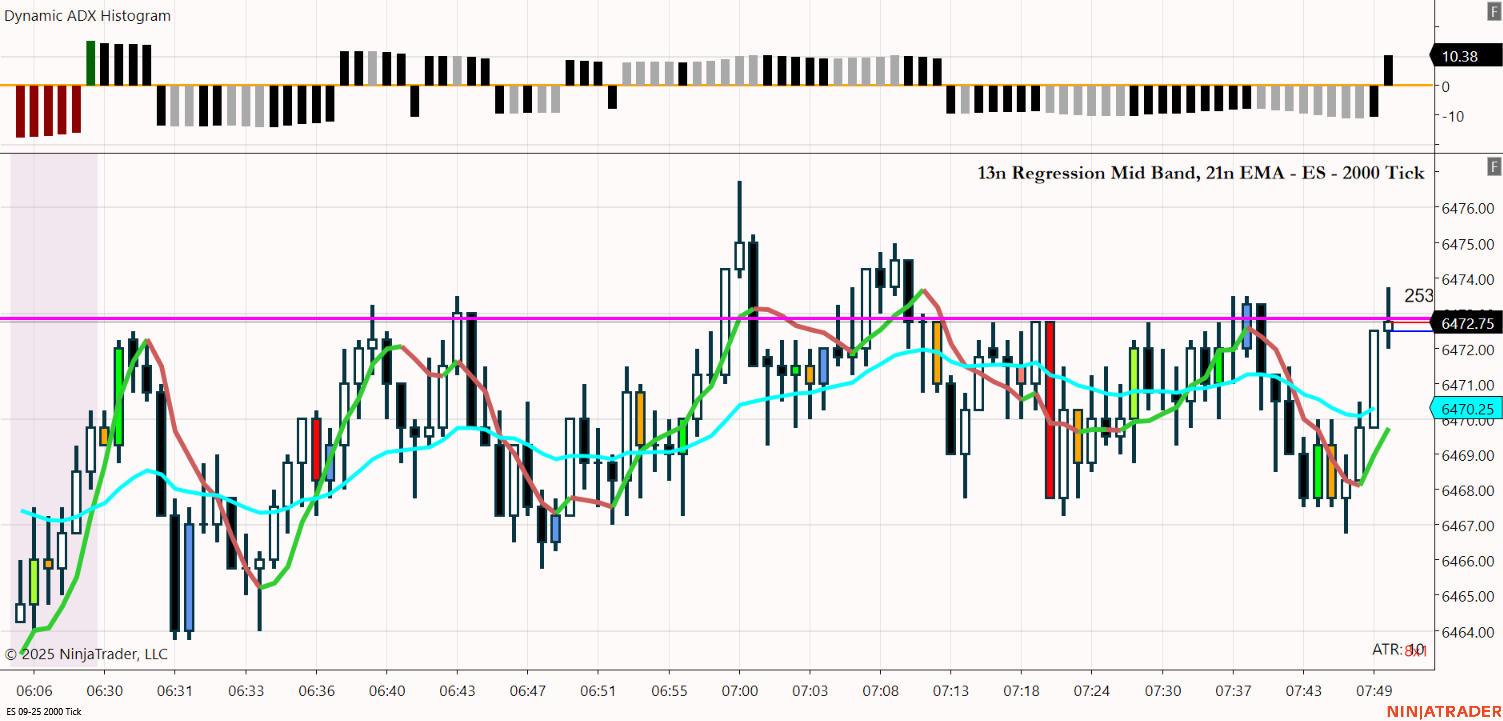This screenshot has width=1503, height=721.
Task: Click the 06:40 time axis label
Action: [x=386, y=691]
